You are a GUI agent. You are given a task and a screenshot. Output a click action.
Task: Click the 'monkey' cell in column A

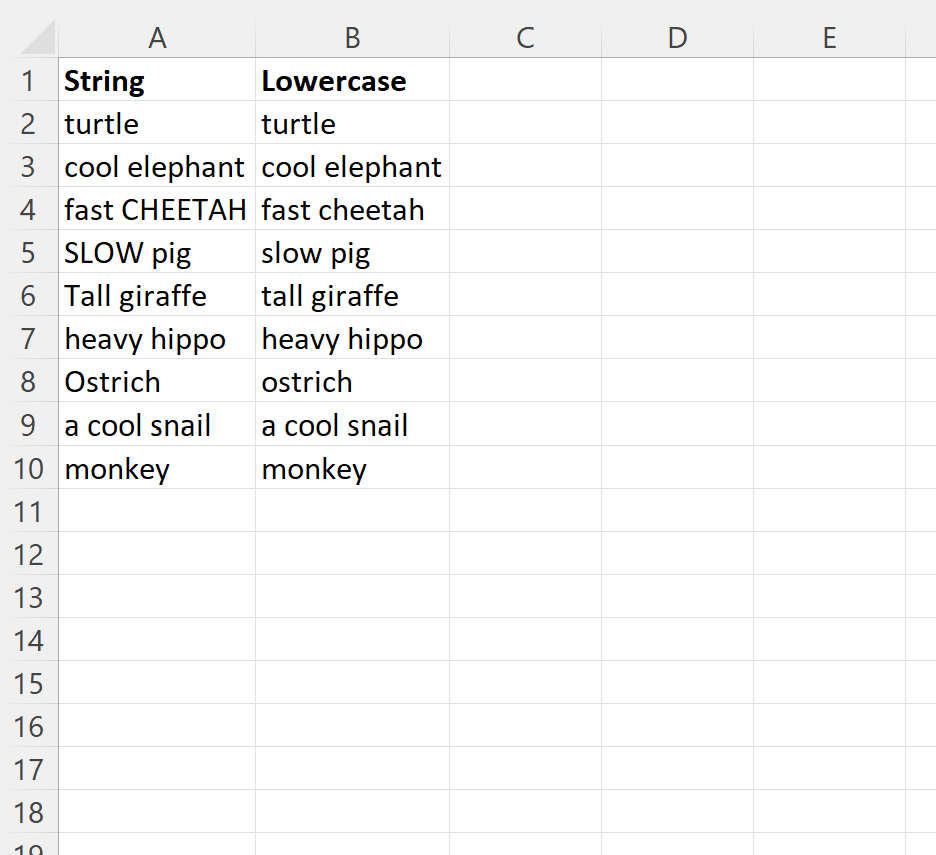157,468
